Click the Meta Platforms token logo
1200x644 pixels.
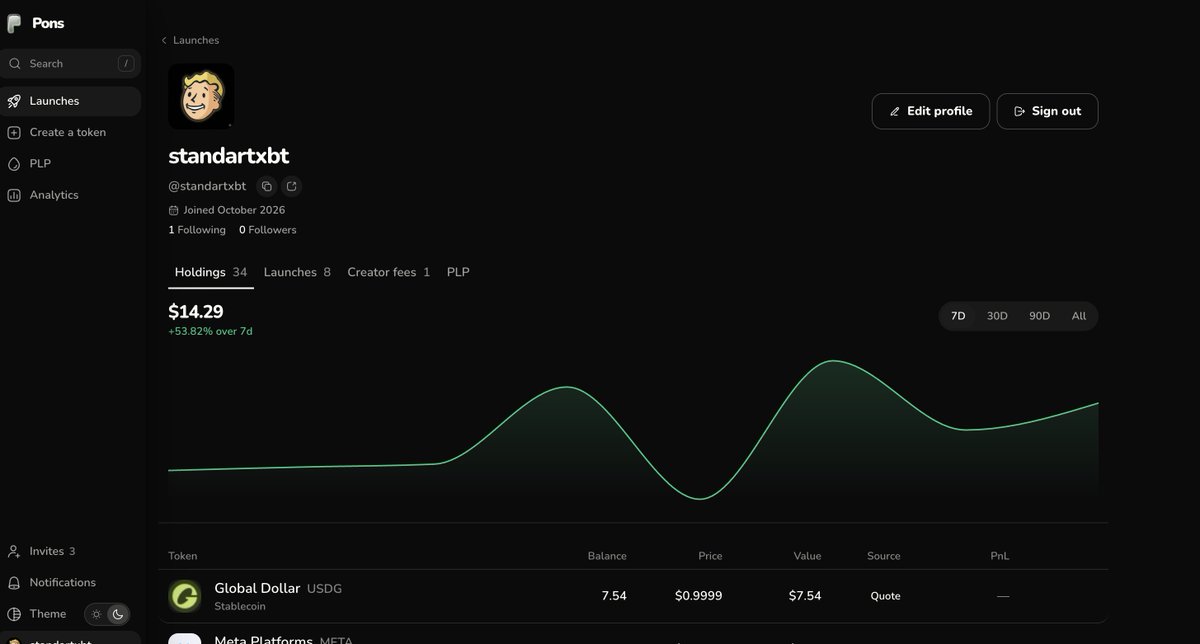click(x=184, y=638)
